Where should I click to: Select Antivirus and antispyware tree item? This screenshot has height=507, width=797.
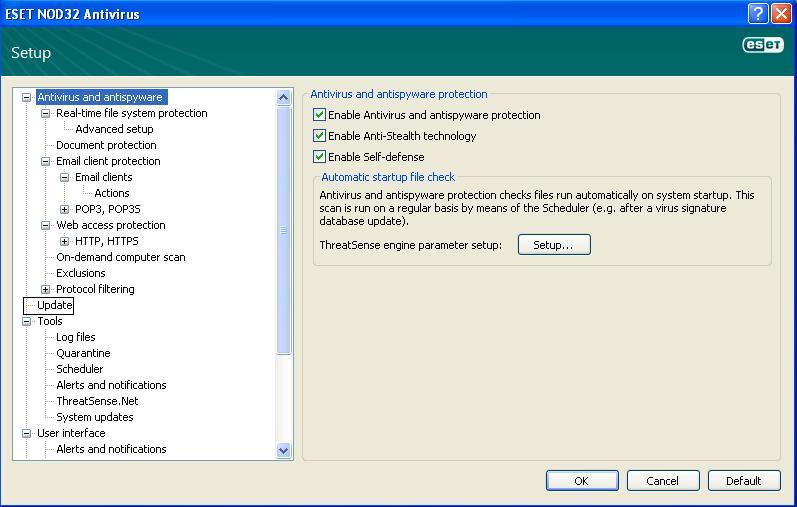pos(100,97)
